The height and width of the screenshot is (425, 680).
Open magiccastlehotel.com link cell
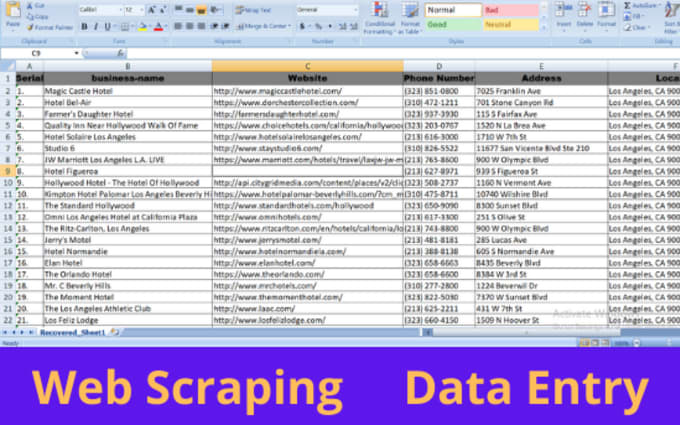[x=307, y=91]
